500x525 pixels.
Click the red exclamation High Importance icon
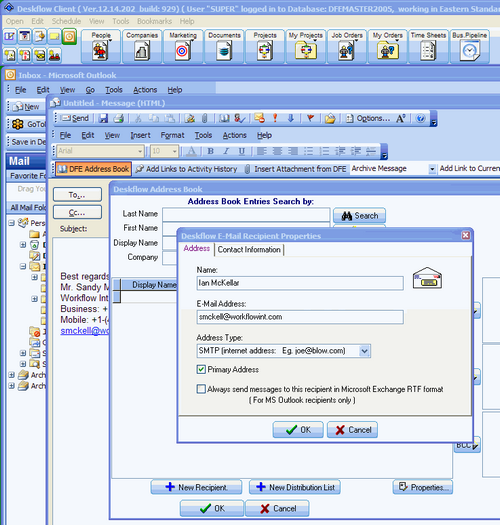(275, 118)
